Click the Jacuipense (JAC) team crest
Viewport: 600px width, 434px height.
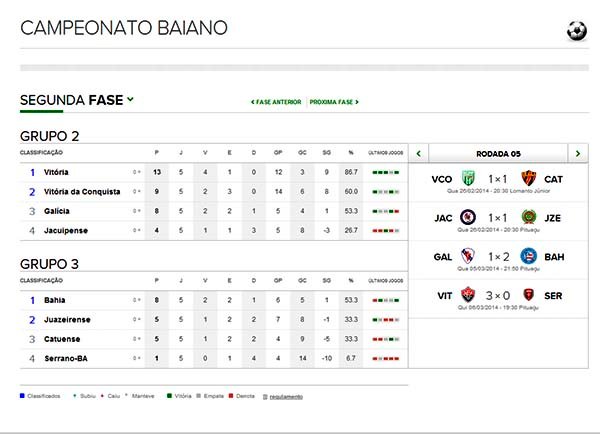click(x=468, y=217)
